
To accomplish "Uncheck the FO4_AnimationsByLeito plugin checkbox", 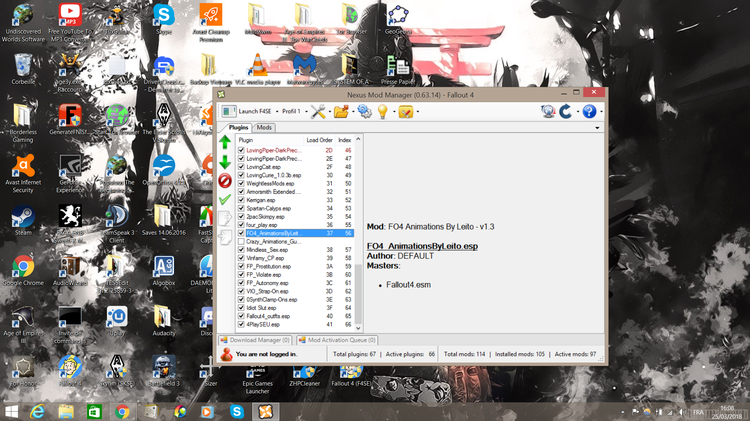I will pos(241,233).
